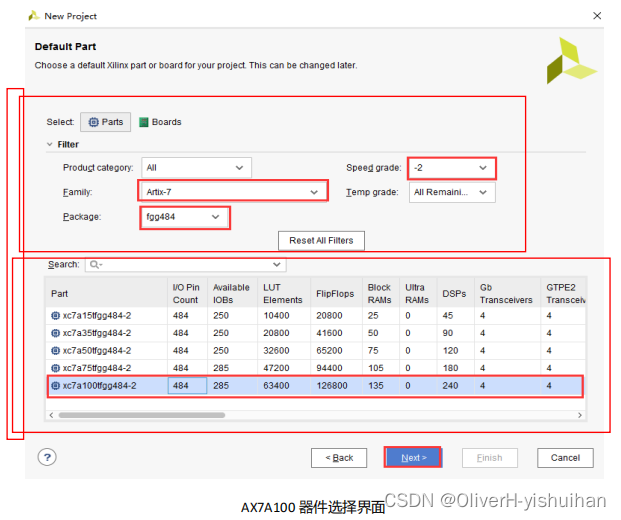Click the Finish button
Screen dimensions: 621x520
click(490, 458)
